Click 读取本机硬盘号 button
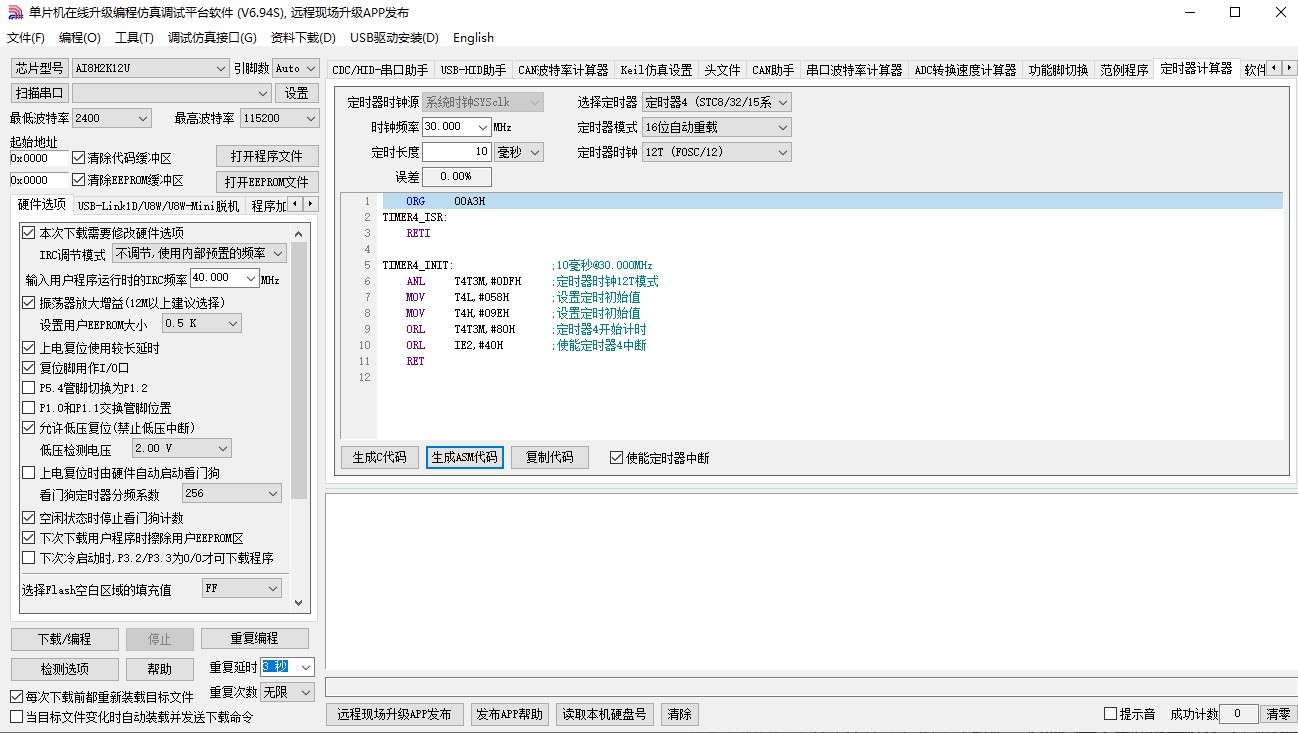The width and height of the screenshot is (1298, 733). click(605, 714)
